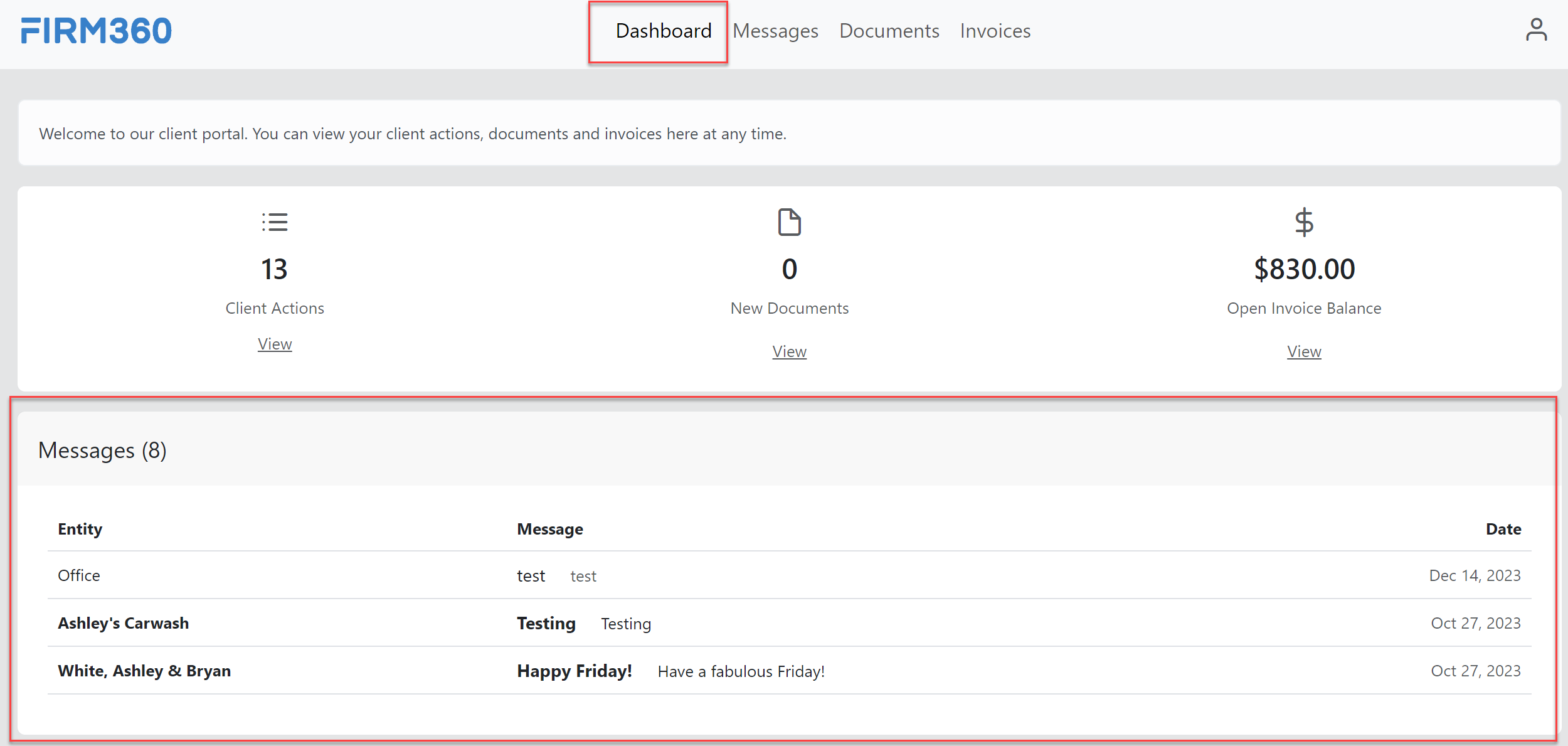Click the Client Actions list icon

pos(275,222)
